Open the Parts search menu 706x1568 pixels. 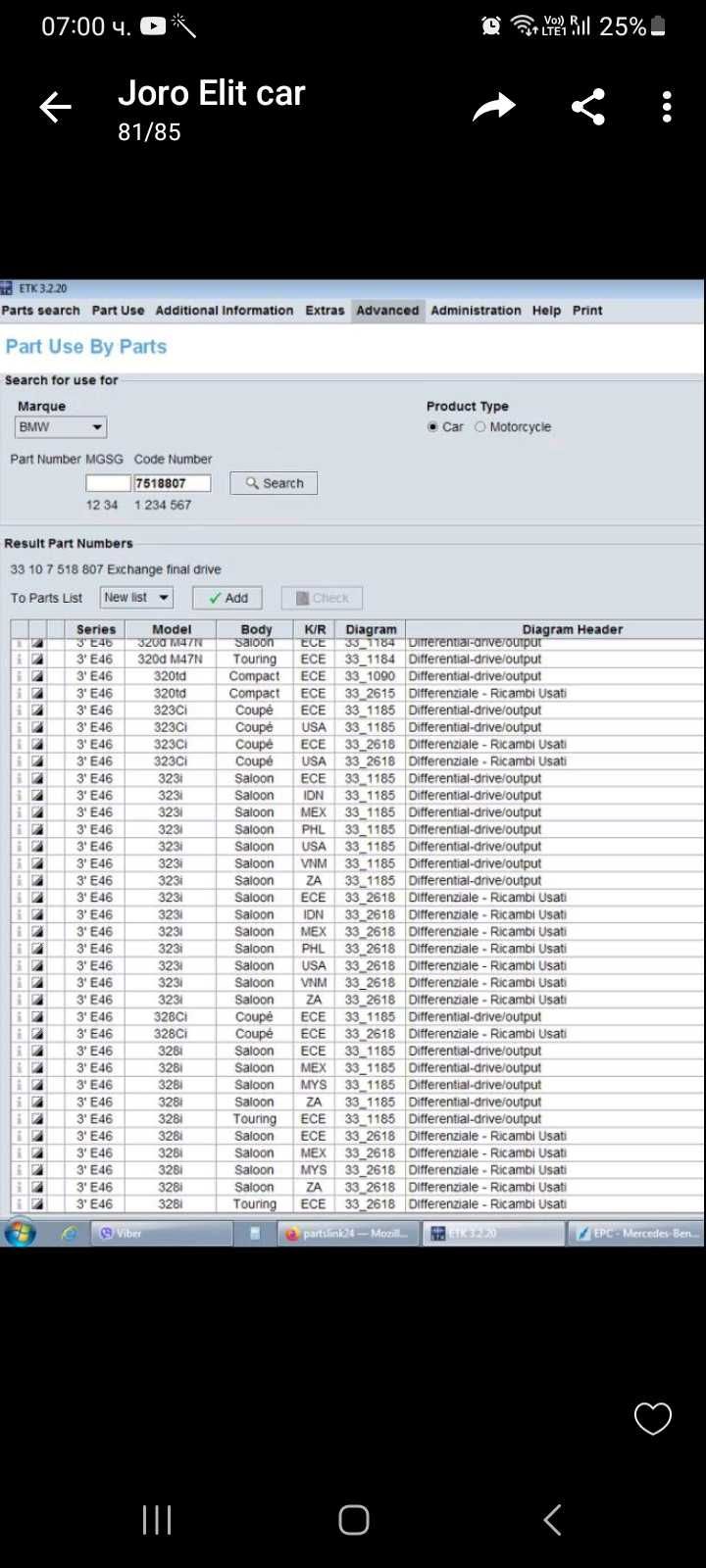click(41, 311)
